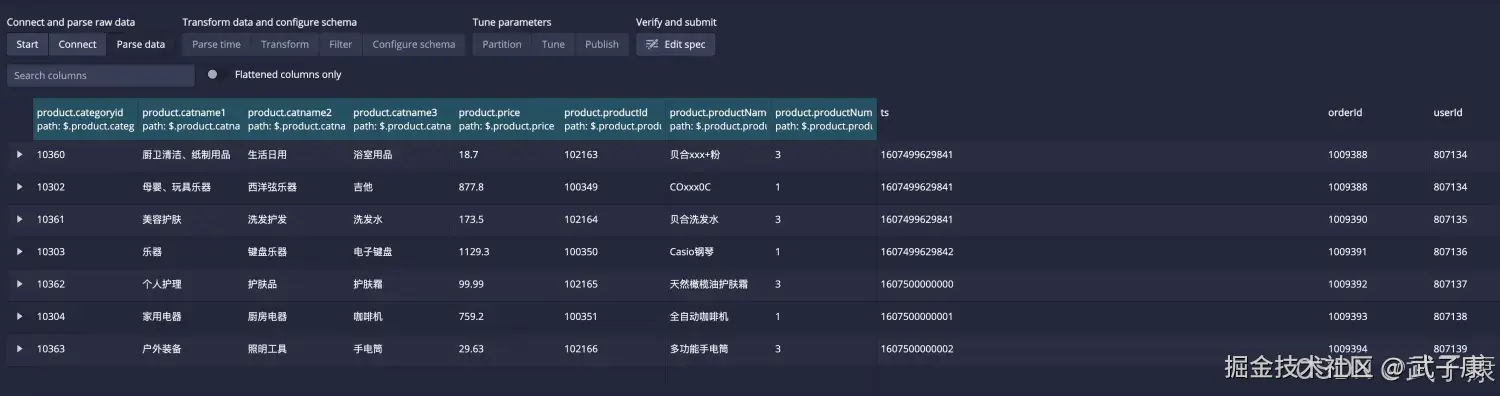Expand the row with categoryid 10303
Viewport: 1500px width, 396px height.
19,252
